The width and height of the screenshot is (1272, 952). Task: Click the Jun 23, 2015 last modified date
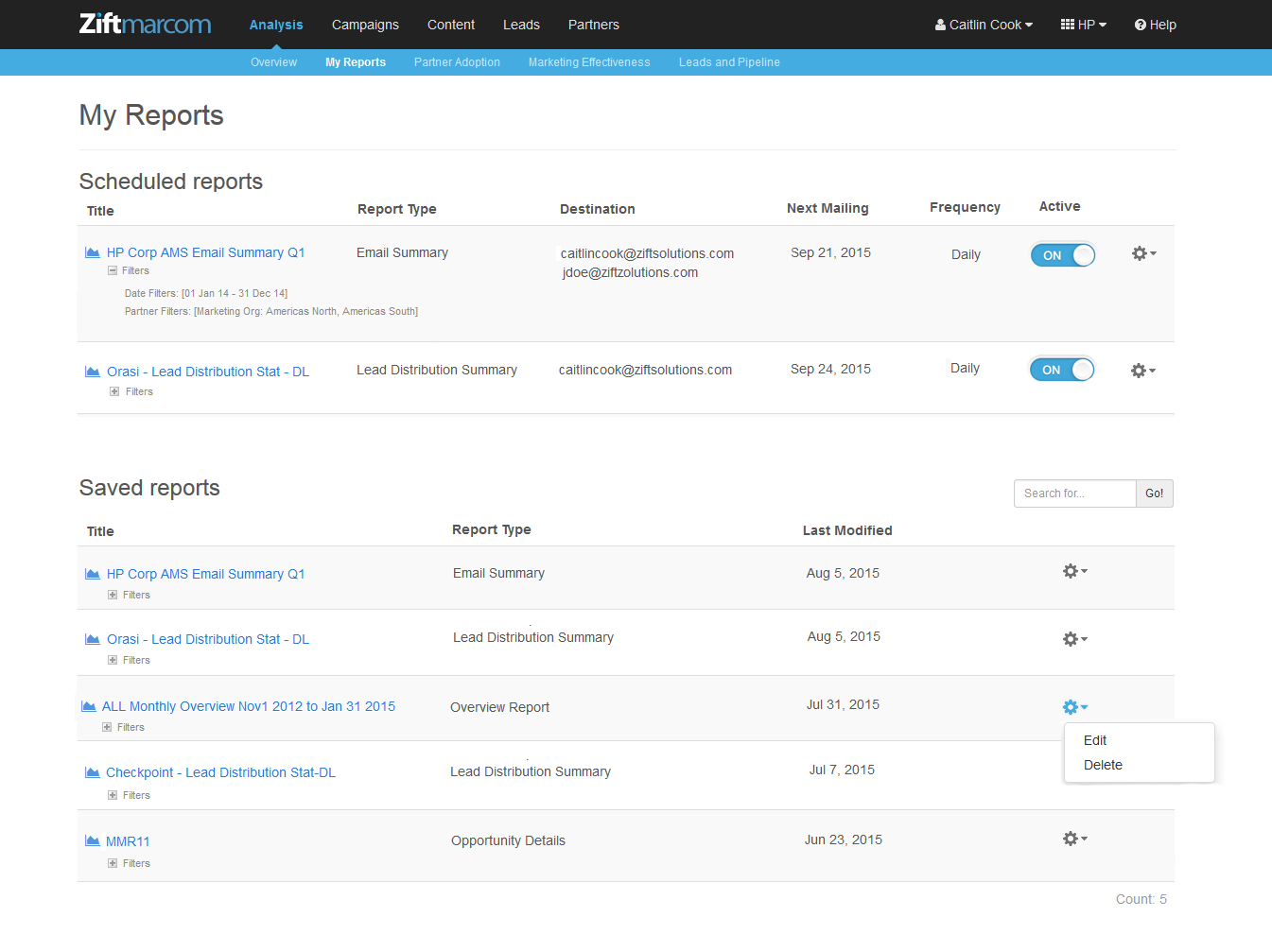844,839
